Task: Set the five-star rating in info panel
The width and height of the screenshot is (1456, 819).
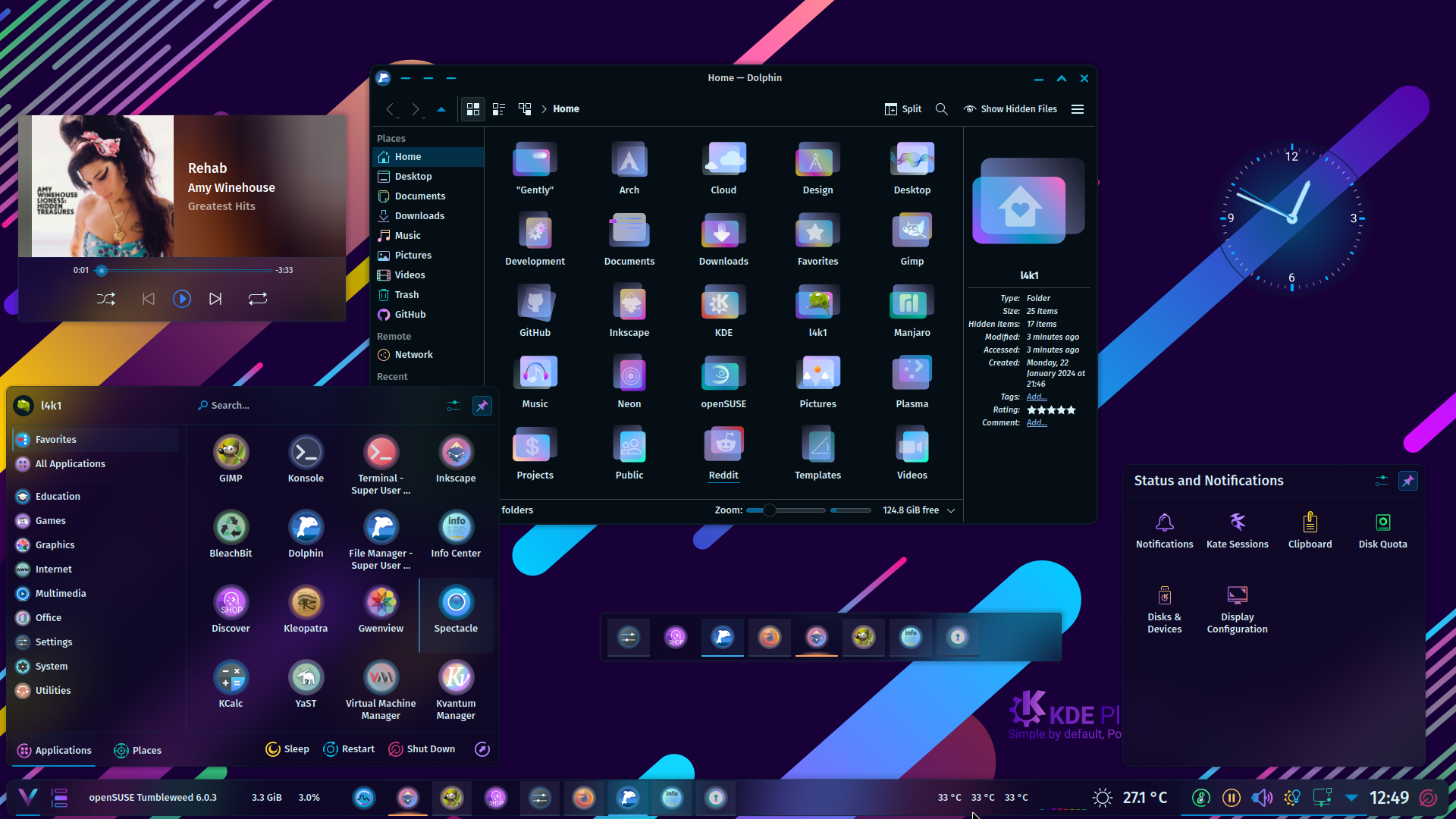Action: (1051, 410)
